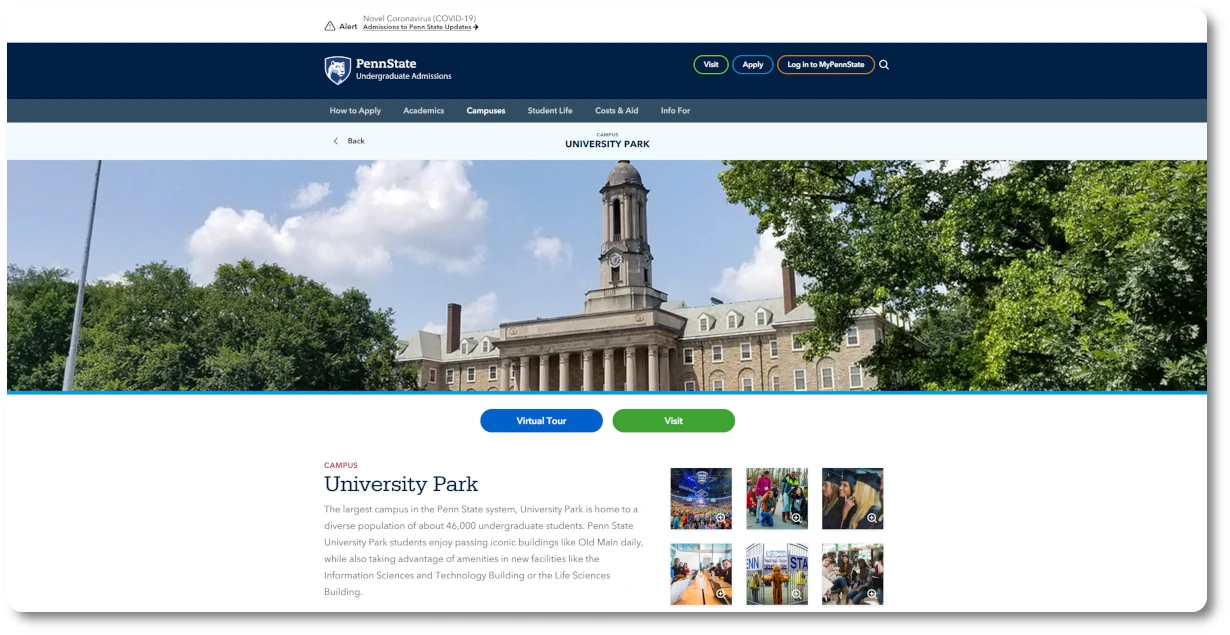Image resolution: width=1230 pixels, height=635 pixels.
Task: Open the Nittany Lion mascot thumbnail
Action: [x=777, y=574]
